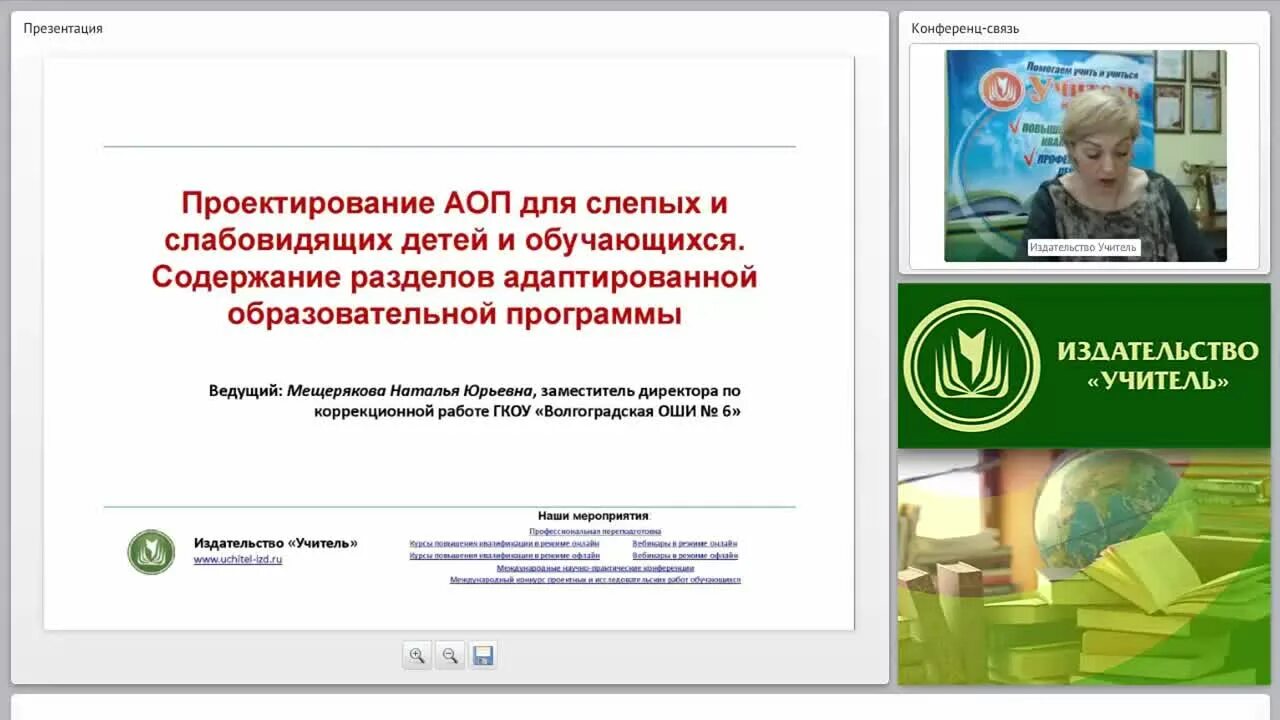Select the Конференц-связь panel header

963,28
